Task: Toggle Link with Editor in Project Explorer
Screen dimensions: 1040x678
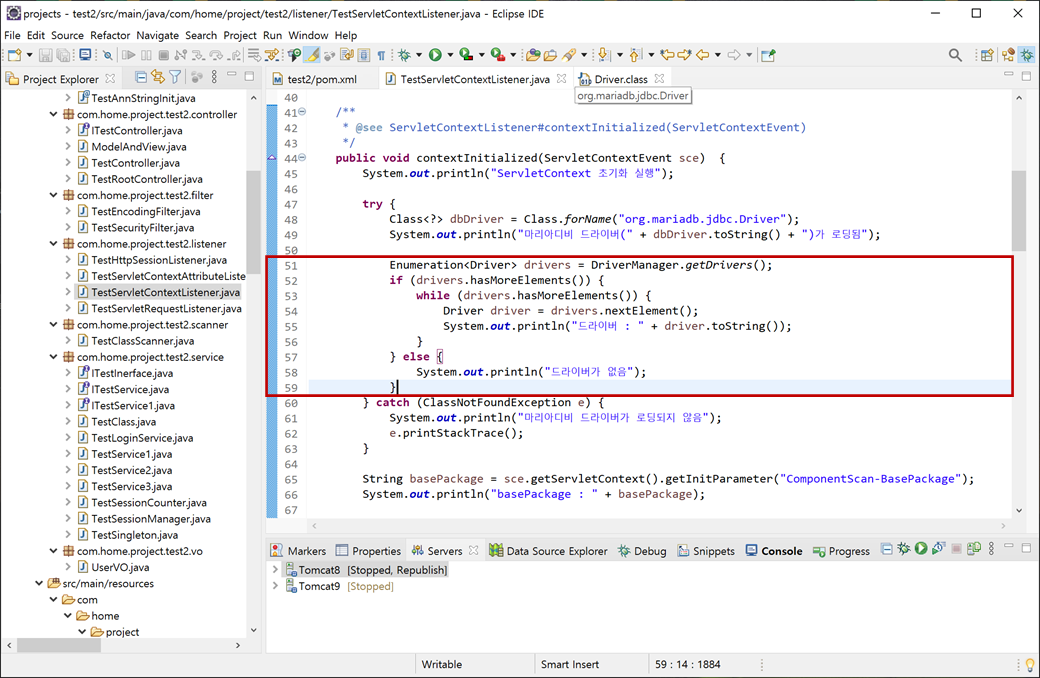Action: [x=158, y=77]
